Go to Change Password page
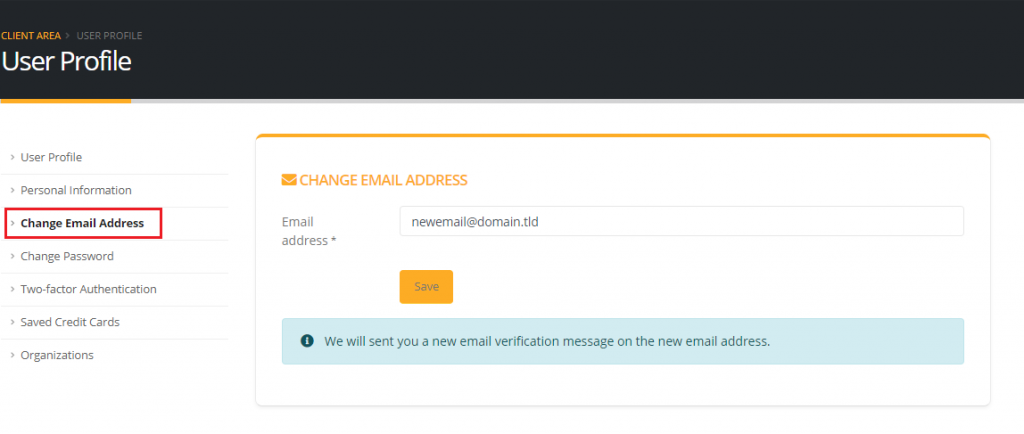Screen dimensions: 1024x434 [x=67, y=256]
